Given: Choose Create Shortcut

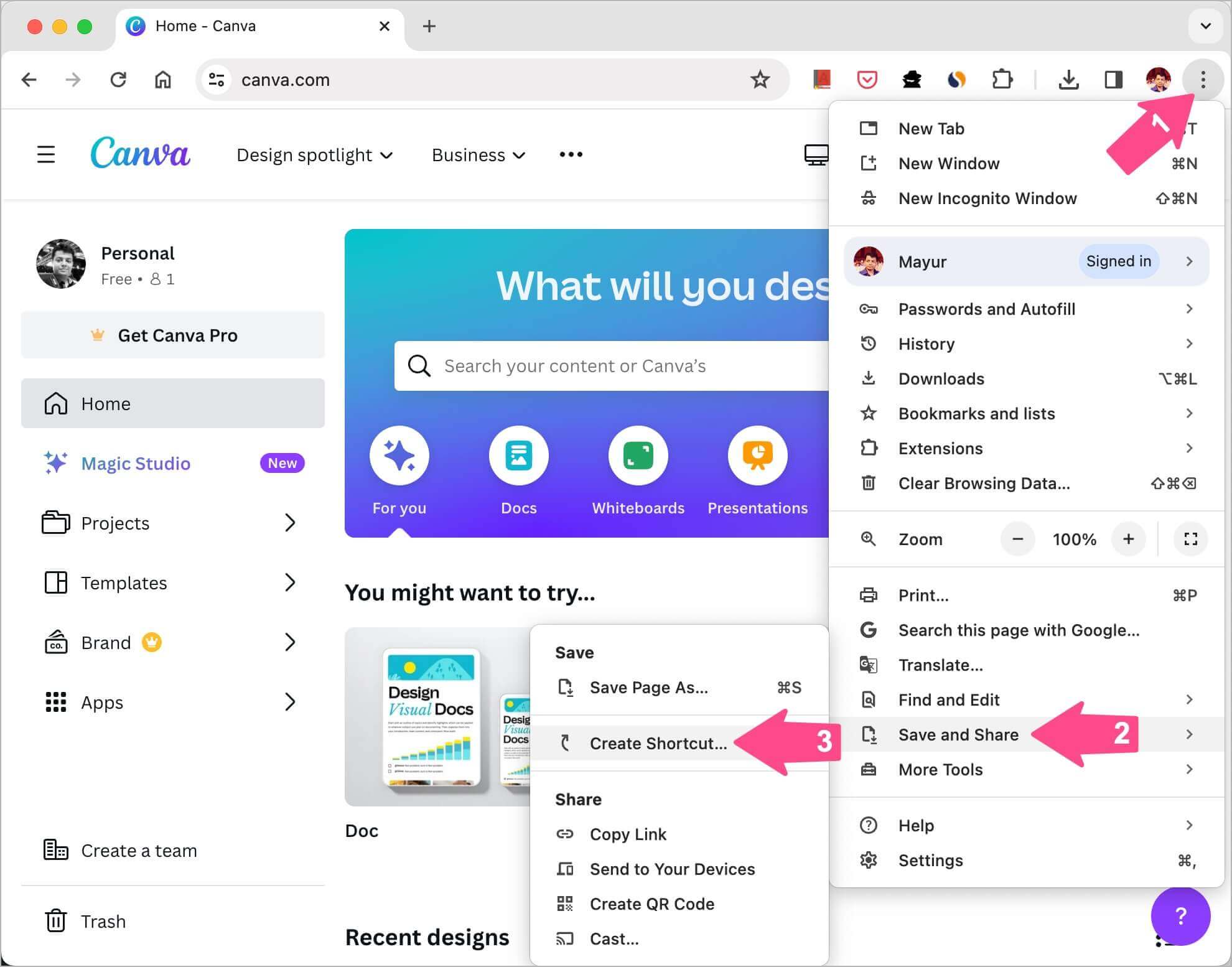Looking at the screenshot, I should 679,743.
